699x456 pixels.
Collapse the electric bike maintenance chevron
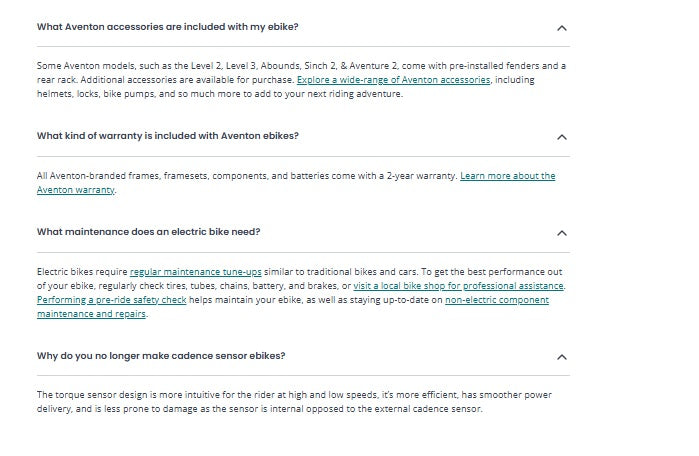[561, 233]
